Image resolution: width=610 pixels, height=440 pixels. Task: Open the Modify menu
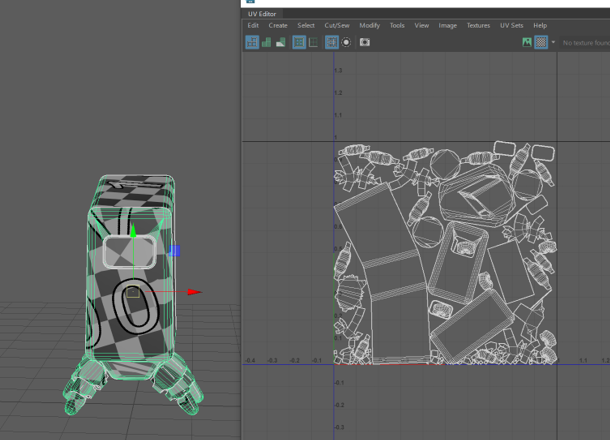[x=369, y=25]
